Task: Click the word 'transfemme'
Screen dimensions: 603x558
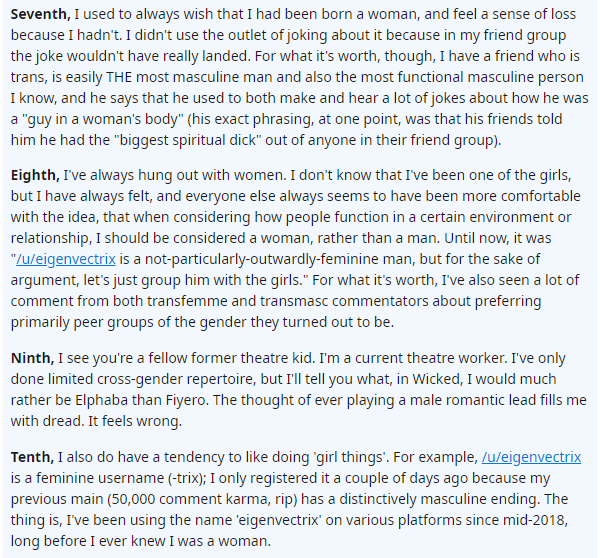Action: (x=187, y=301)
